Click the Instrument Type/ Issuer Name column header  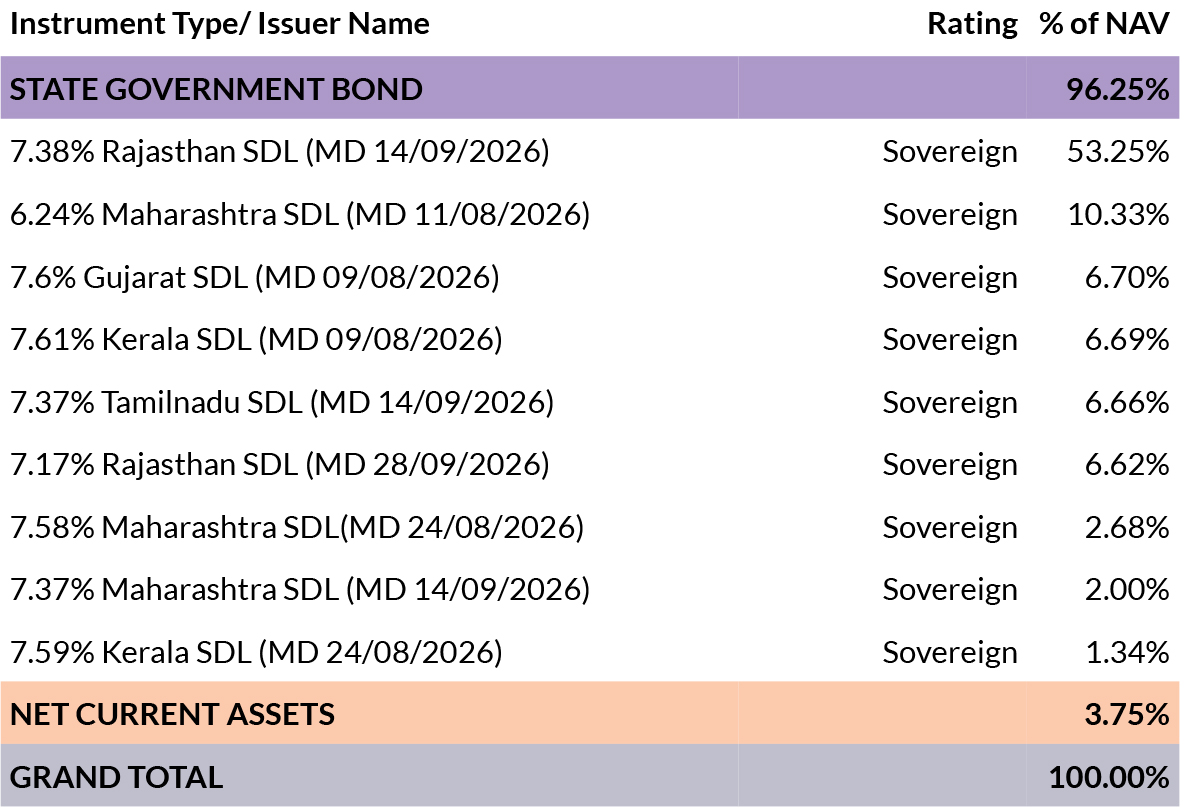pos(219,24)
